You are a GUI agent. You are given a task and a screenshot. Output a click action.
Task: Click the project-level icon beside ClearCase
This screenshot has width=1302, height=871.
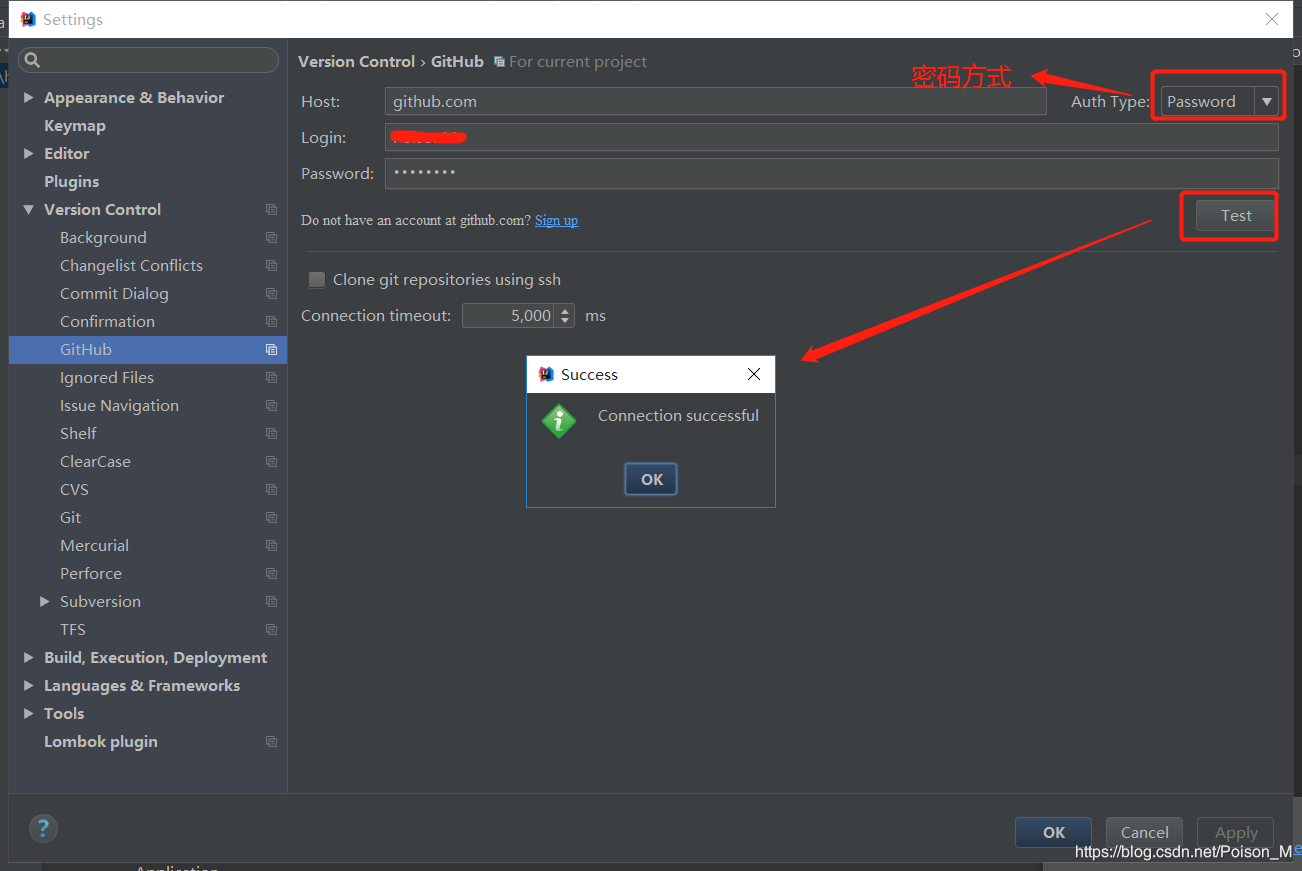tap(271, 462)
